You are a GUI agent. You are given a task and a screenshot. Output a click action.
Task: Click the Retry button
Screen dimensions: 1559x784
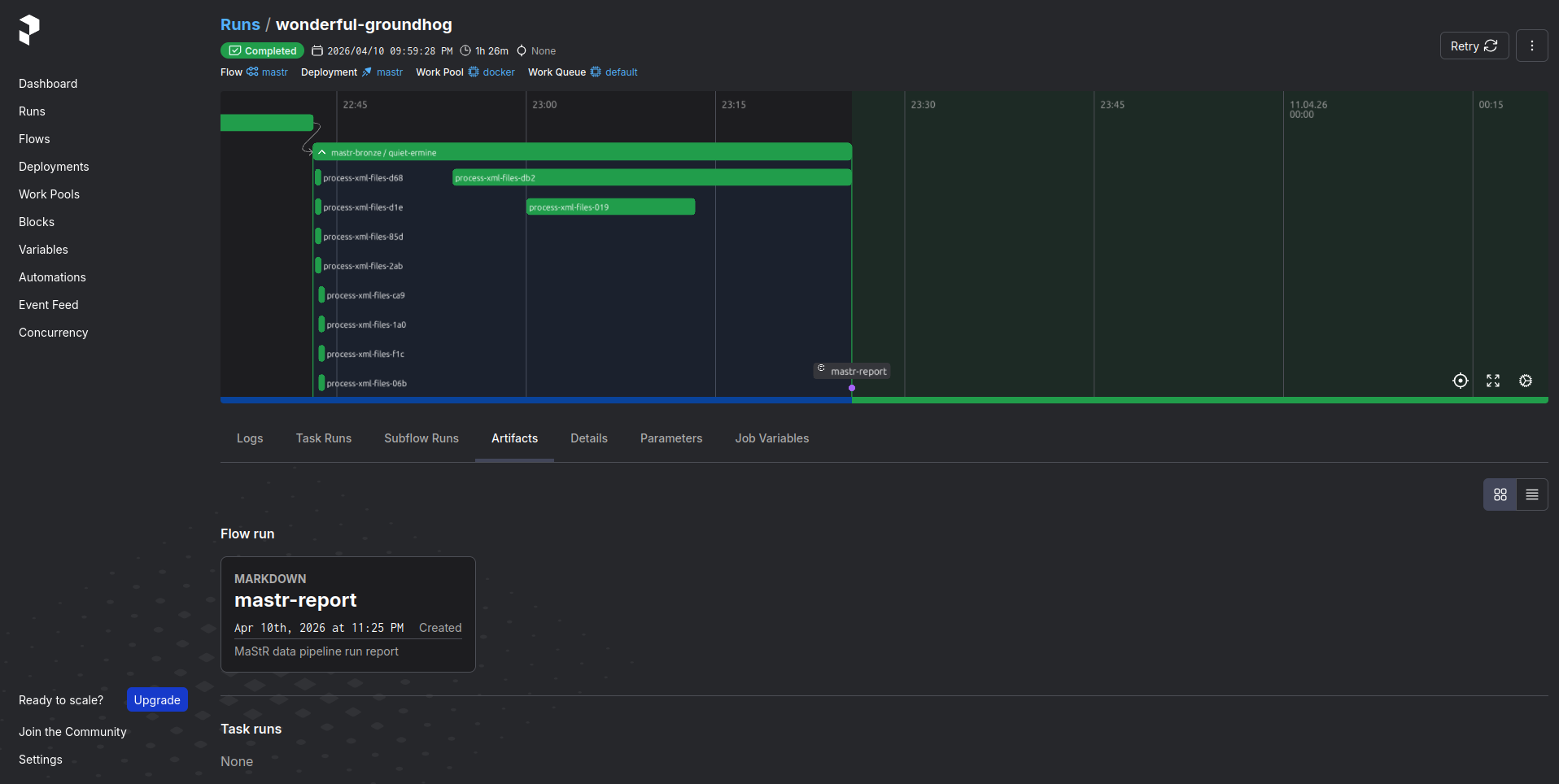[x=1474, y=46]
